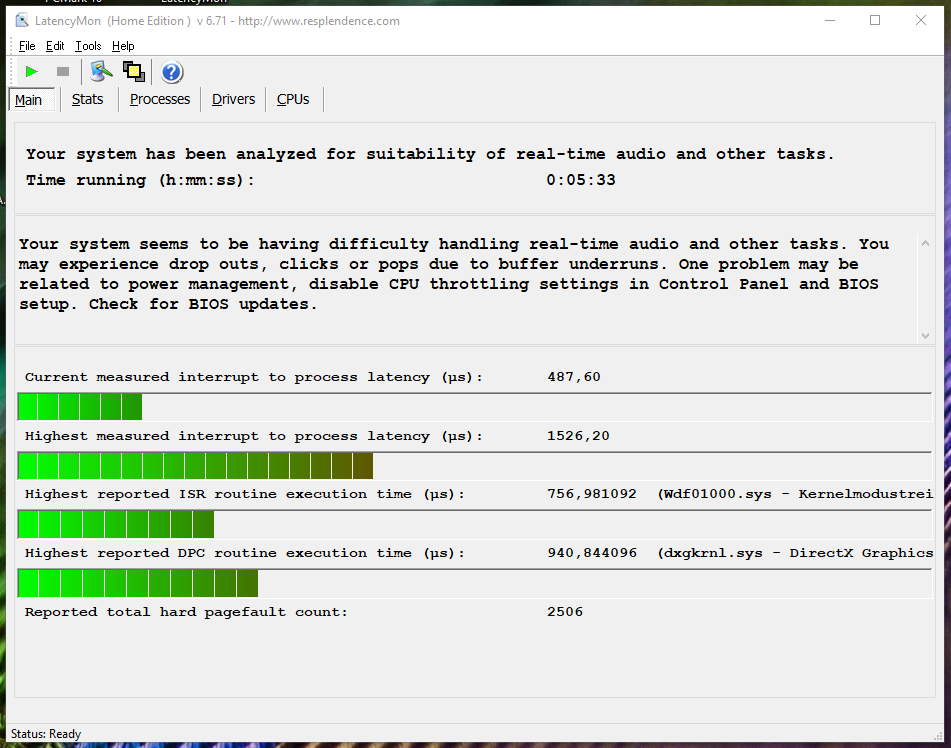Open the Help menu
The image size is (951, 748).
click(x=123, y=46)
